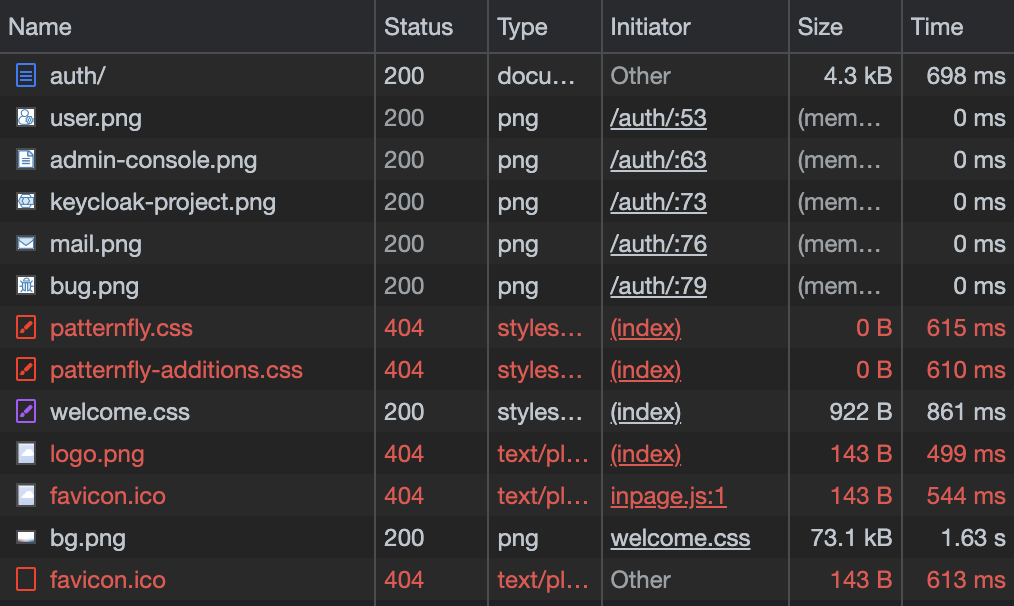Click the text/pl… type of logo.png
Screen dimensions: 1014x606
click(543, 455)
